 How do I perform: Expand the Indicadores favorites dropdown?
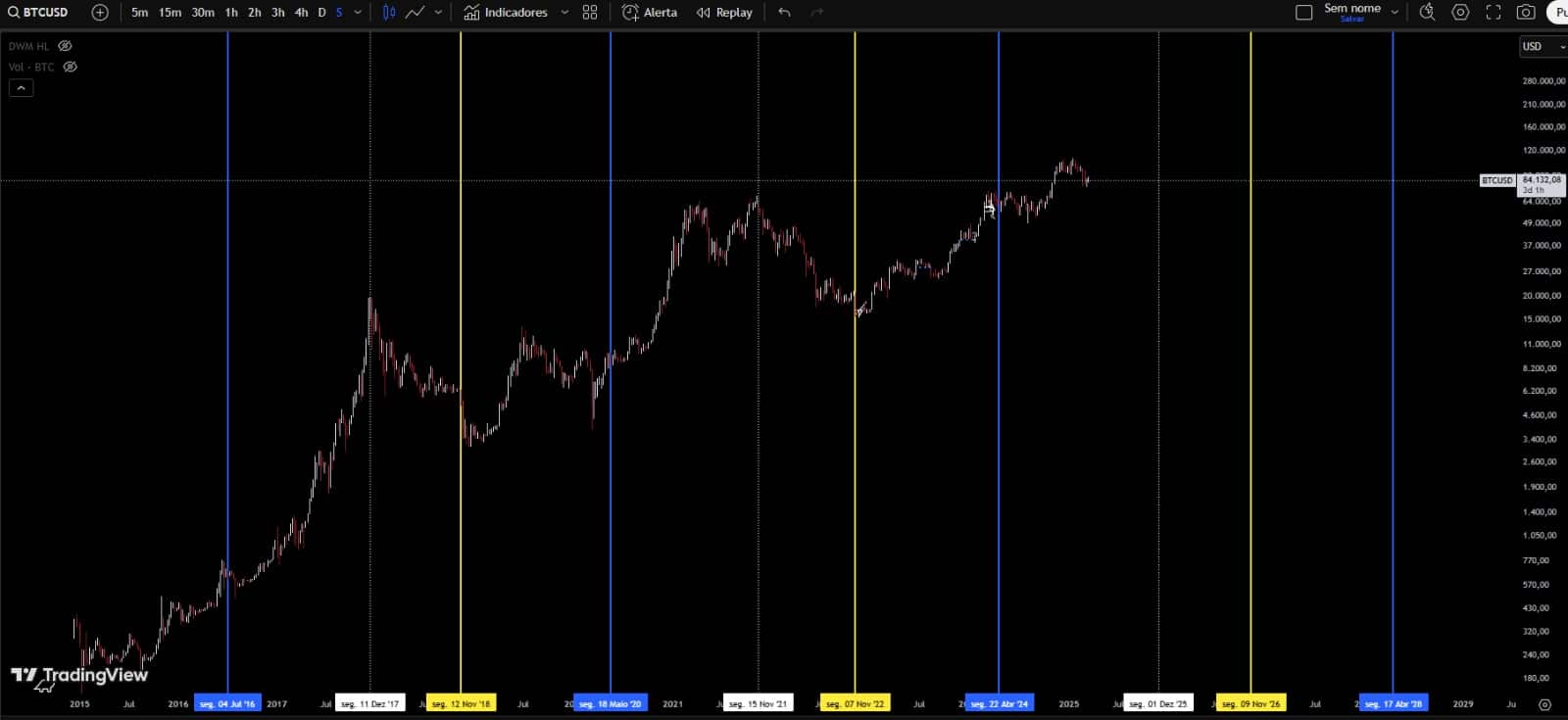564,13
